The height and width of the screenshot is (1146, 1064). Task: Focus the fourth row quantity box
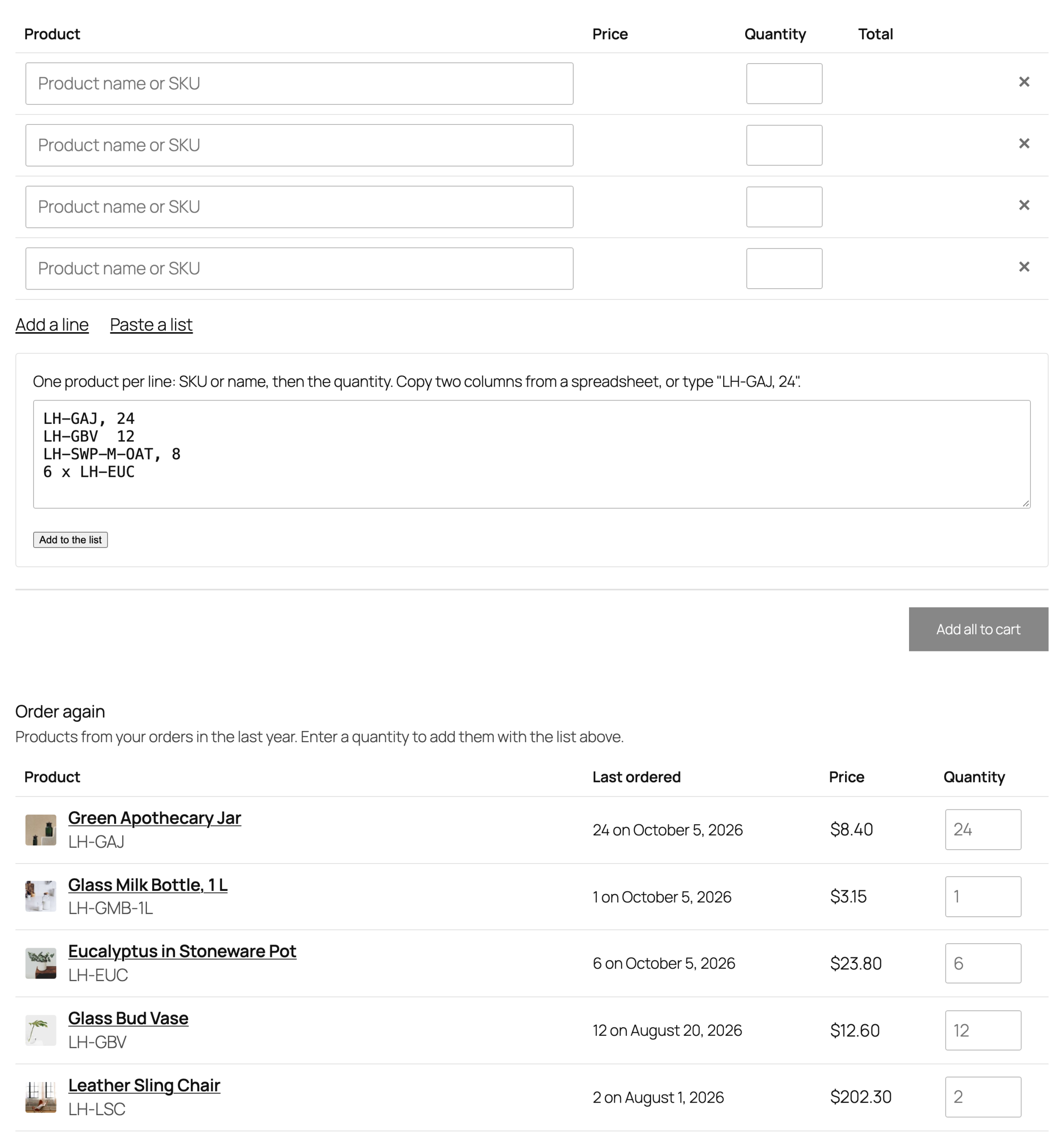784,268
